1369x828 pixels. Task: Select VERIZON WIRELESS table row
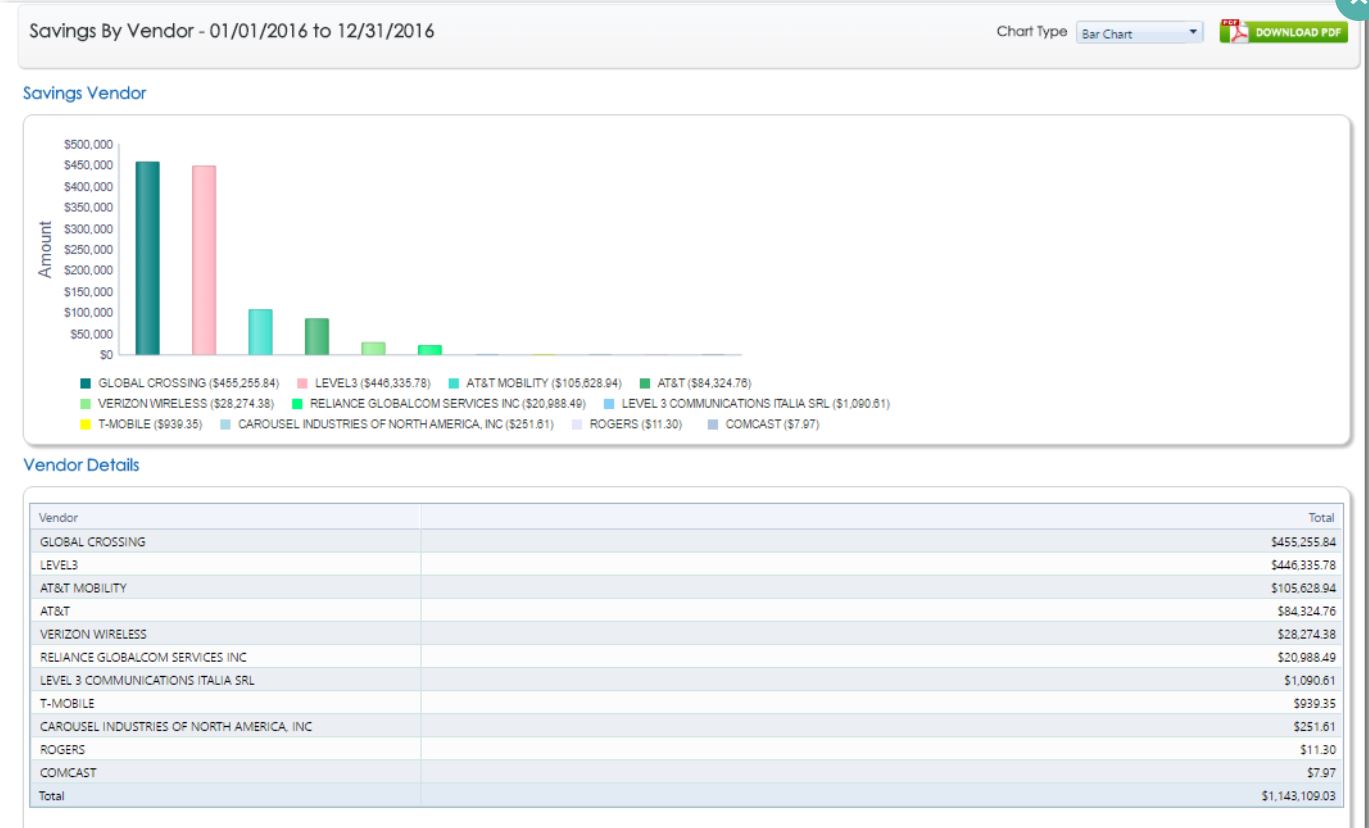pos(685,633)
